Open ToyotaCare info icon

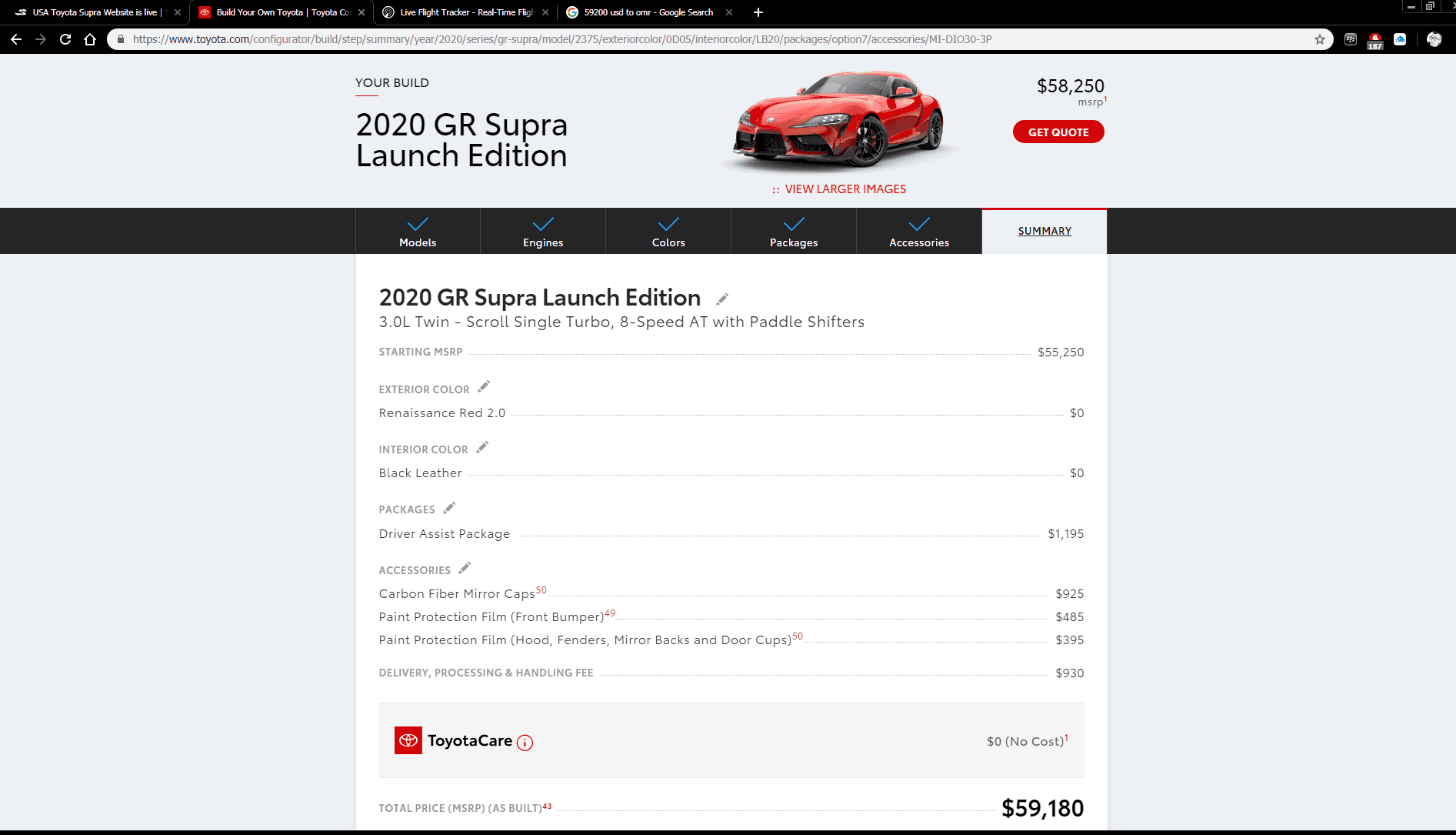coord(525,743)
